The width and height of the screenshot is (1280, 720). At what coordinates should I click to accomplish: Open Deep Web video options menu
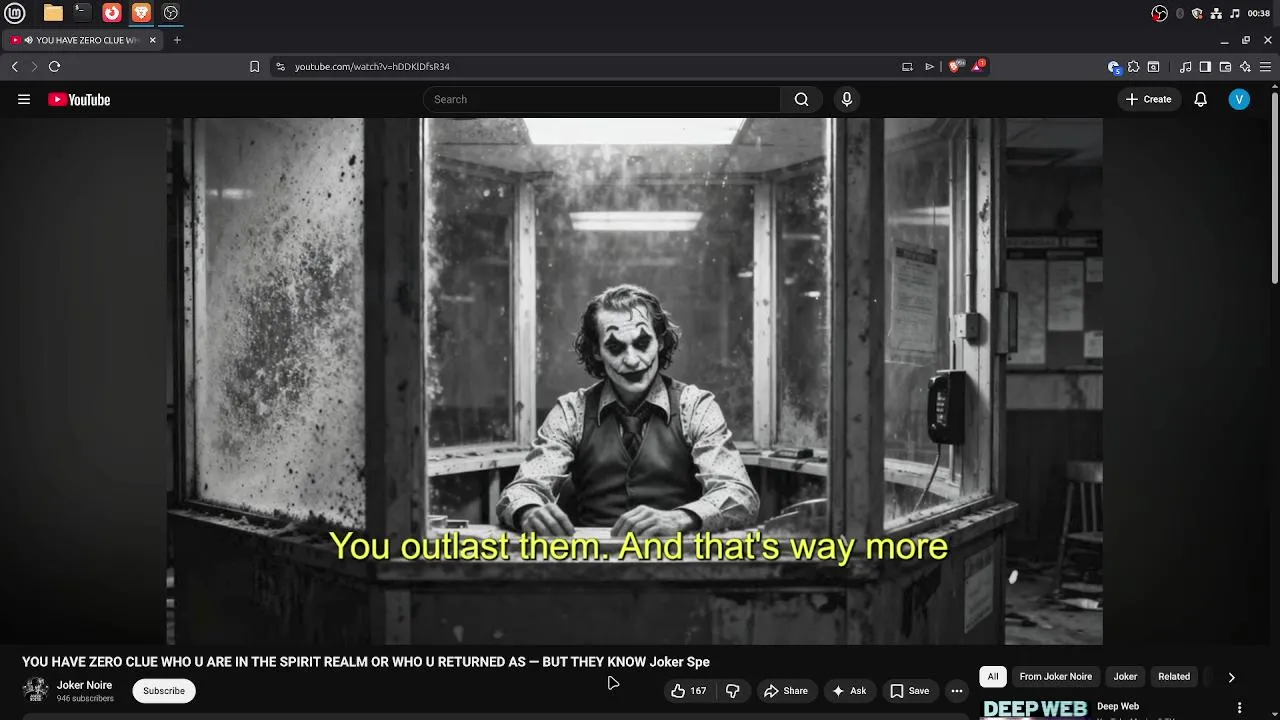point(1239,708)
